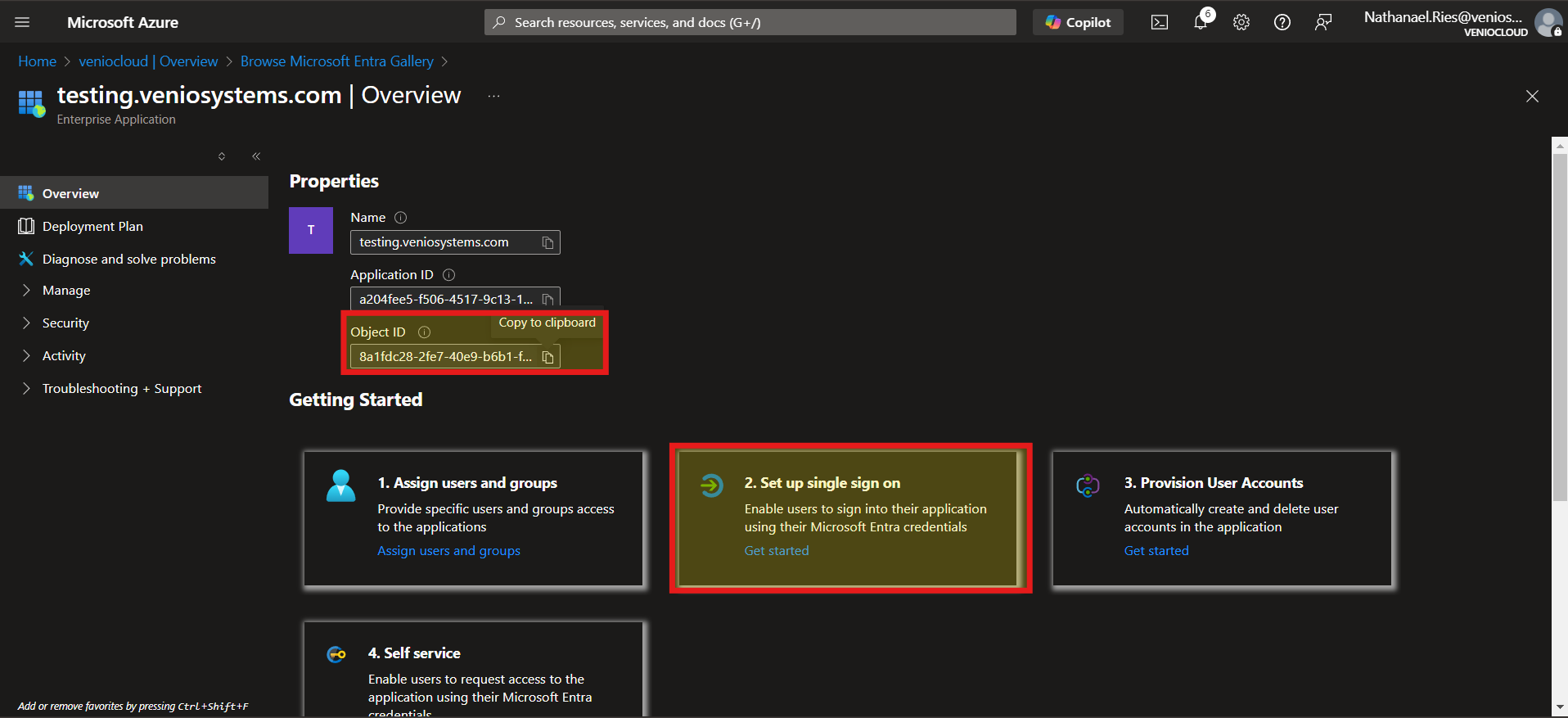Open the Self service card
This screenshot has width=1568, height=718.
pos(473,669)
